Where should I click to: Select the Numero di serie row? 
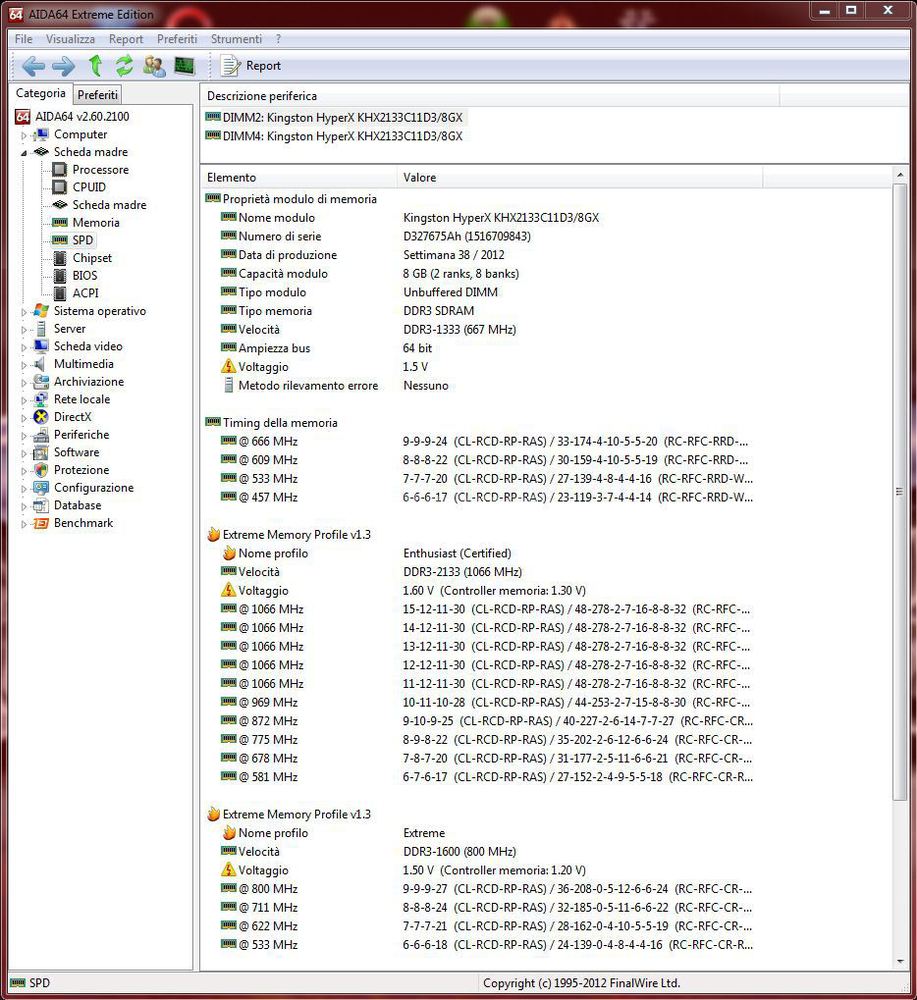tap(376, 237)
